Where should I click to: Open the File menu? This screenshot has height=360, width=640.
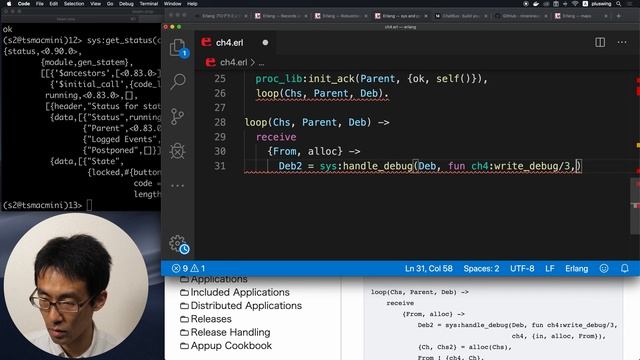pos(40,4)
